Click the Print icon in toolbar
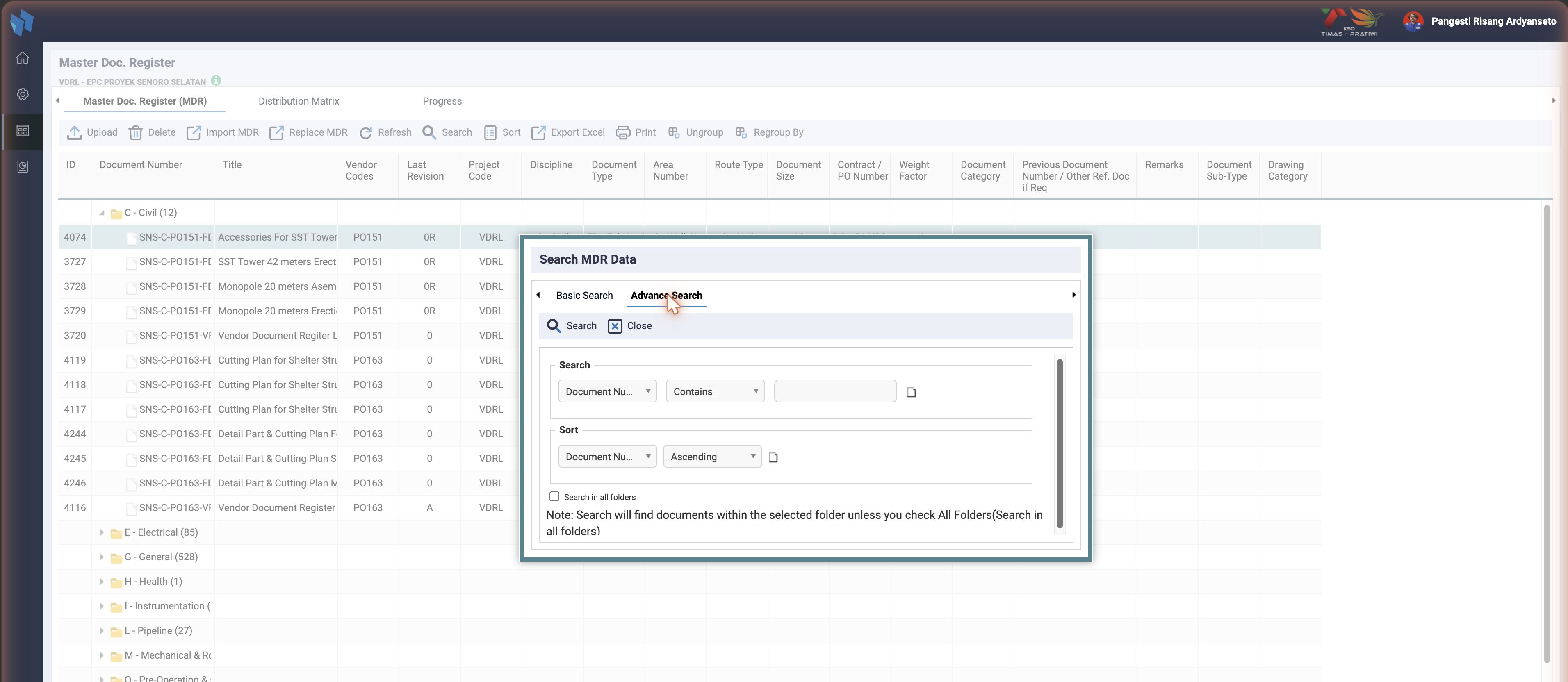 (x=623, y=132)
